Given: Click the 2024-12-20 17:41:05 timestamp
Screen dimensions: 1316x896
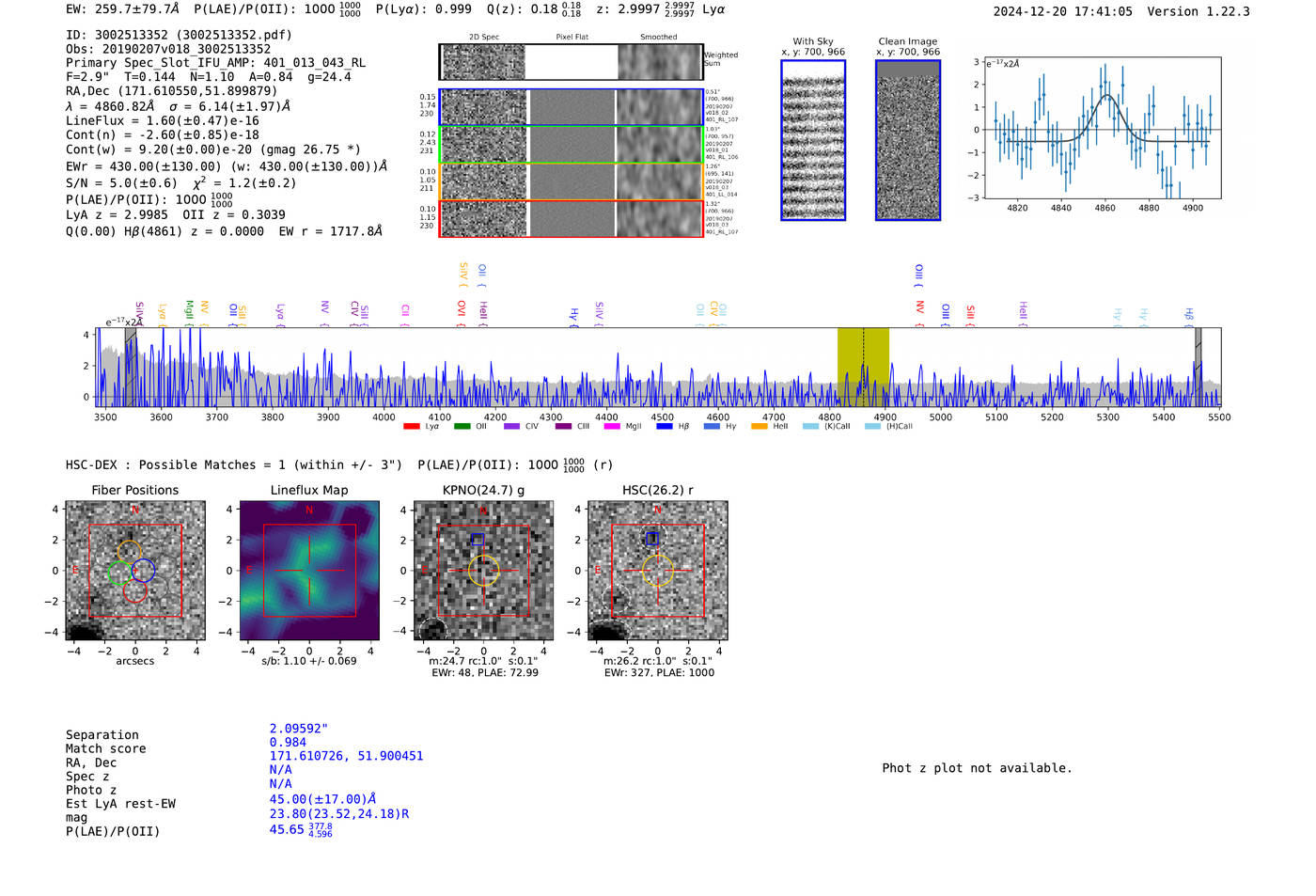Looking at the screenshot, I should (x=1063, y=11).
